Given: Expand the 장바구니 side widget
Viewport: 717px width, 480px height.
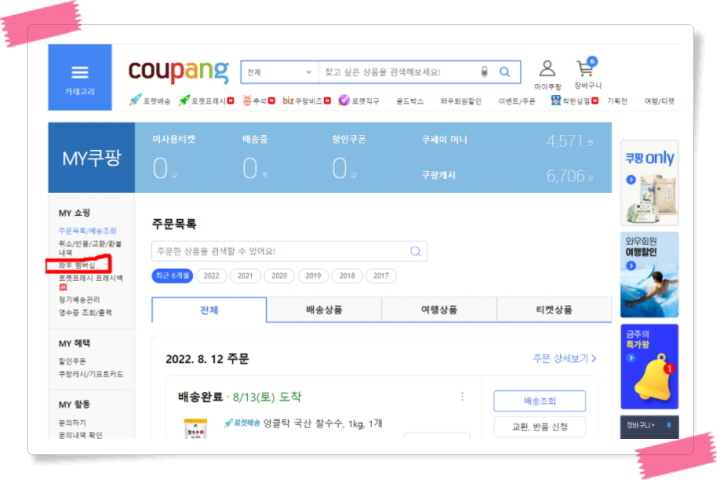Looking at the screenshot, I should point(649,427).
